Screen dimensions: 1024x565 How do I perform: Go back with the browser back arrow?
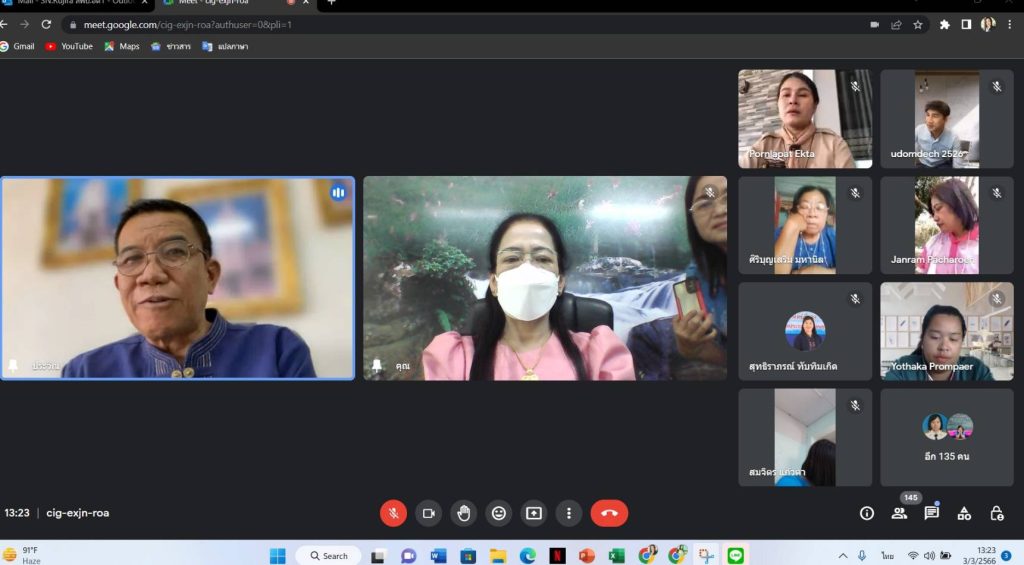point(4,24)
